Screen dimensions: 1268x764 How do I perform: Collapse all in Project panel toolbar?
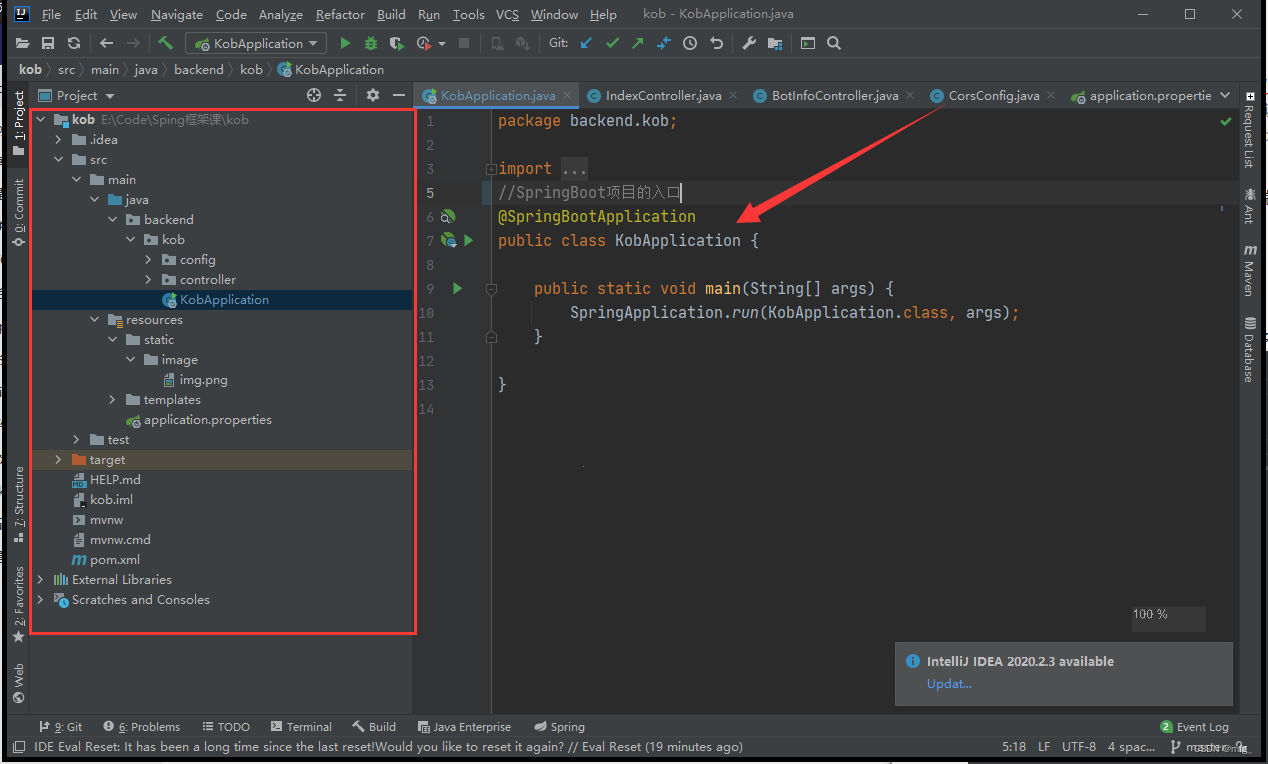coord(340,95)
